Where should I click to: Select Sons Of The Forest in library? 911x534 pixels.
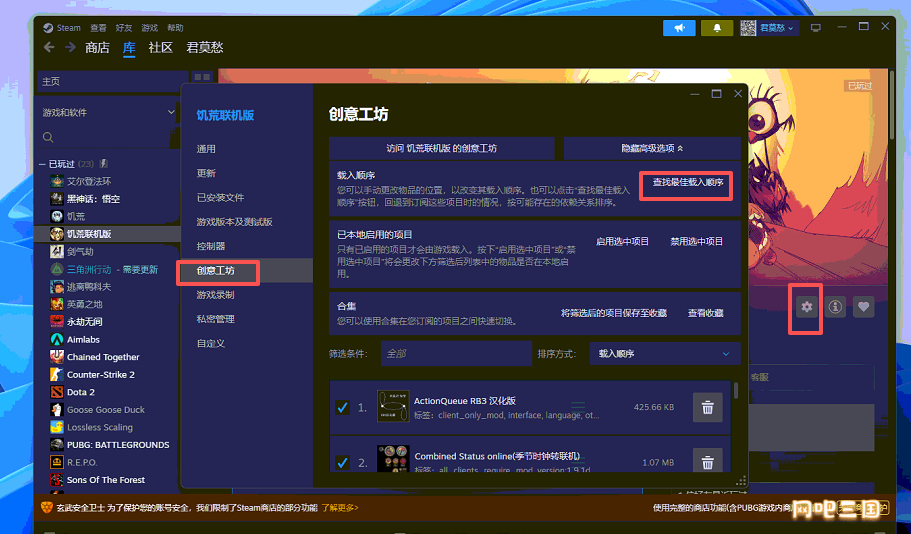108,480
